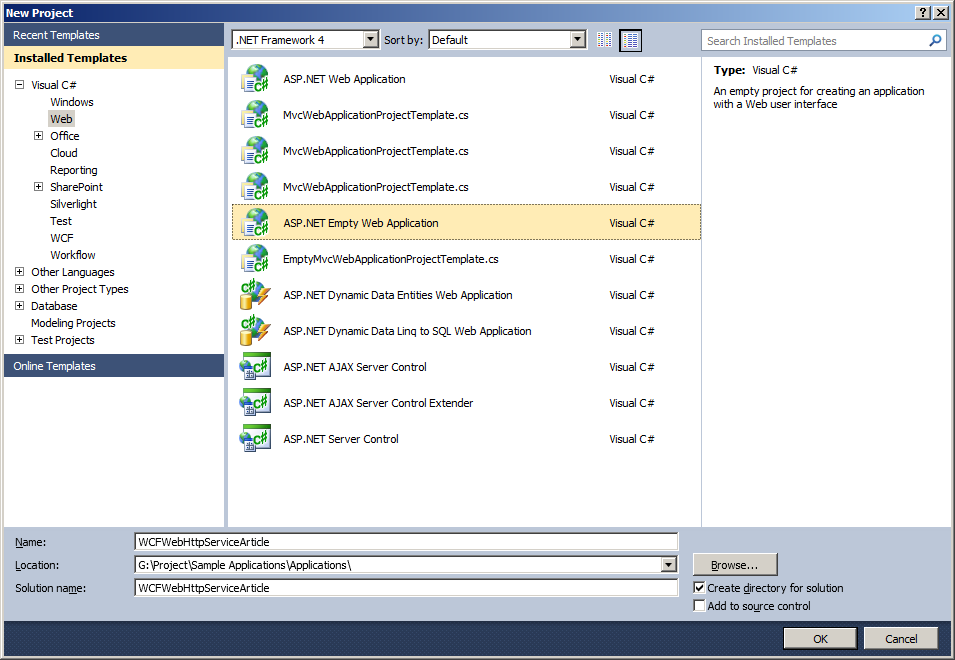
Task: Open the Online Templates section
Action: [114, 366]
